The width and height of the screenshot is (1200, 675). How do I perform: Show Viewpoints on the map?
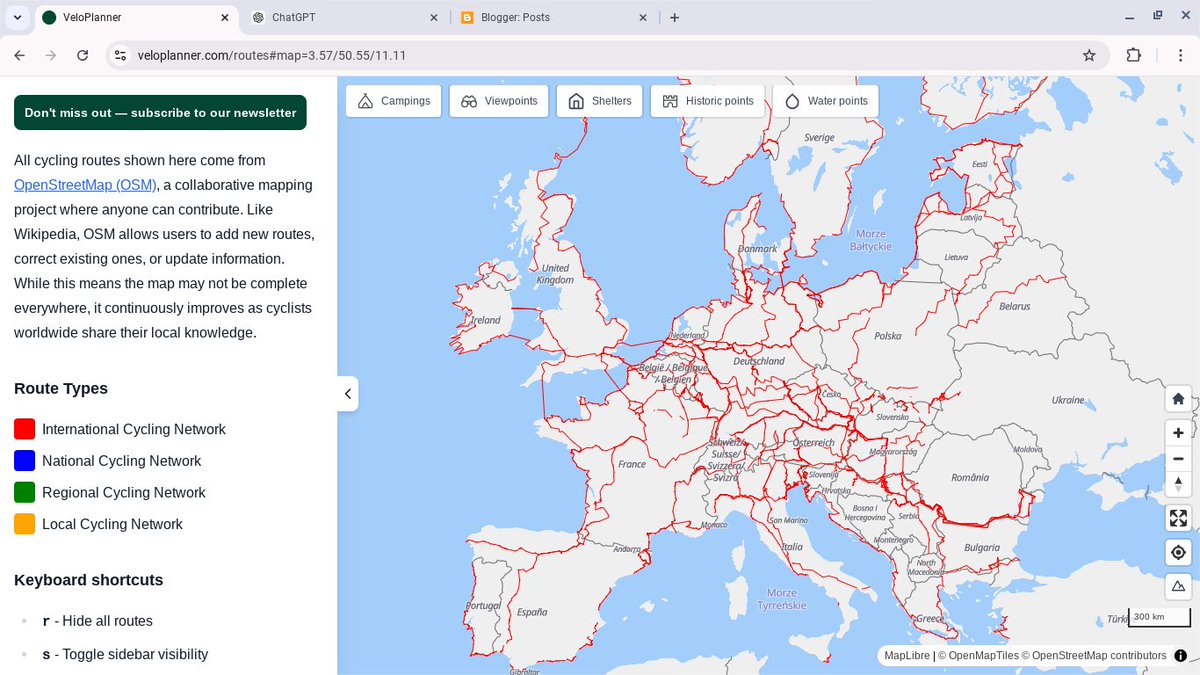pos(499,100)
